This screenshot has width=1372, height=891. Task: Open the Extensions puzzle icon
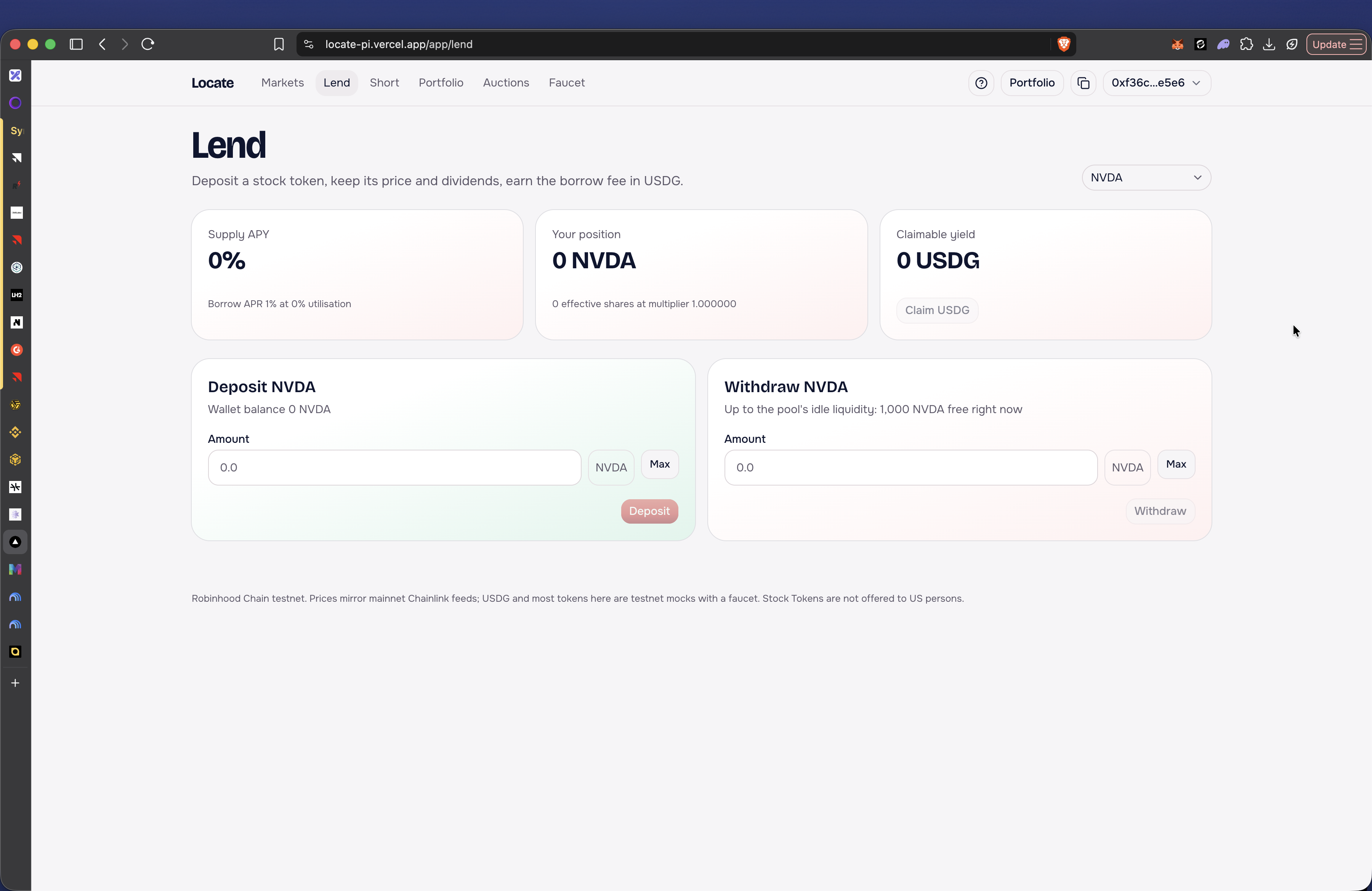coord(1246,44)
